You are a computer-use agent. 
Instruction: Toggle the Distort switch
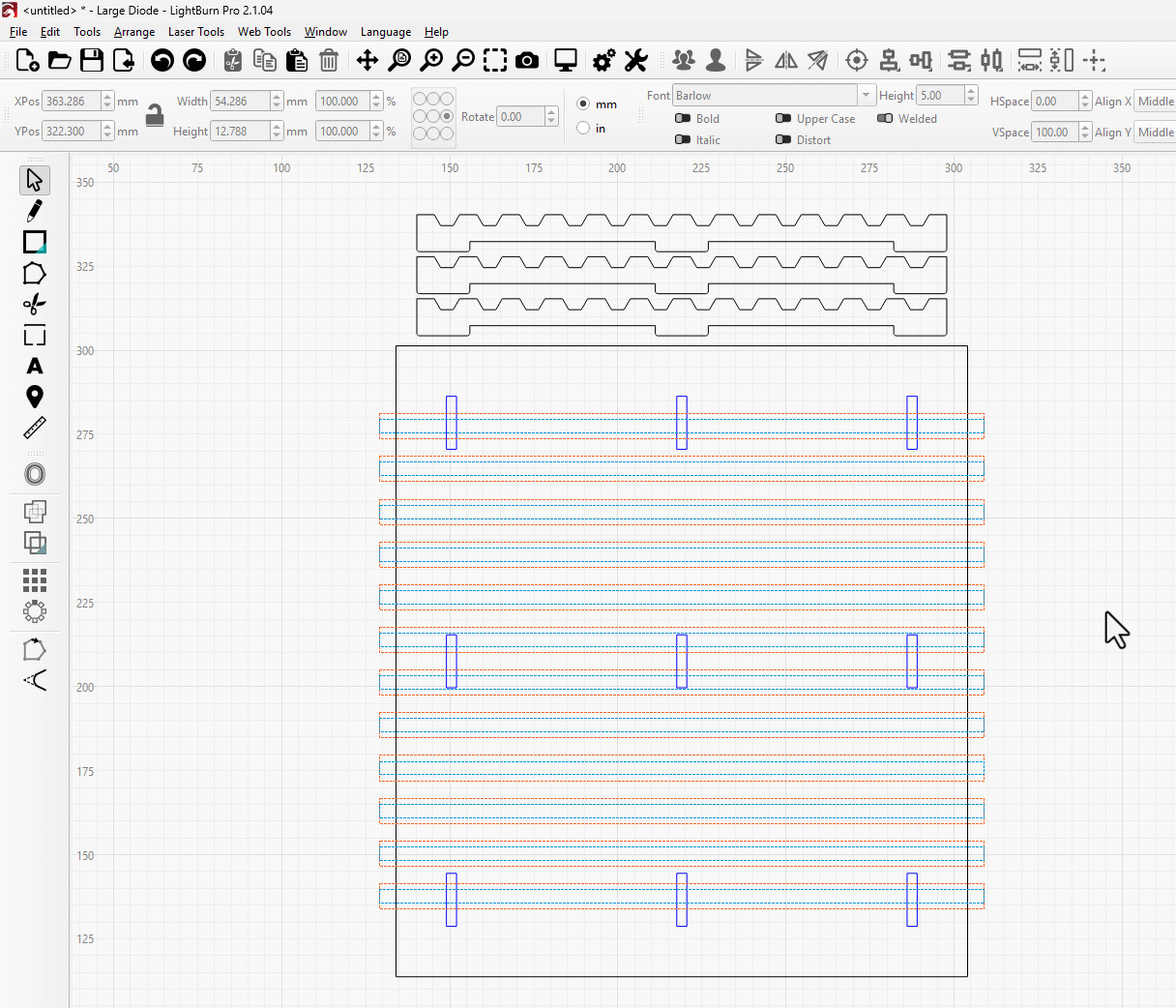click(783, 139)
